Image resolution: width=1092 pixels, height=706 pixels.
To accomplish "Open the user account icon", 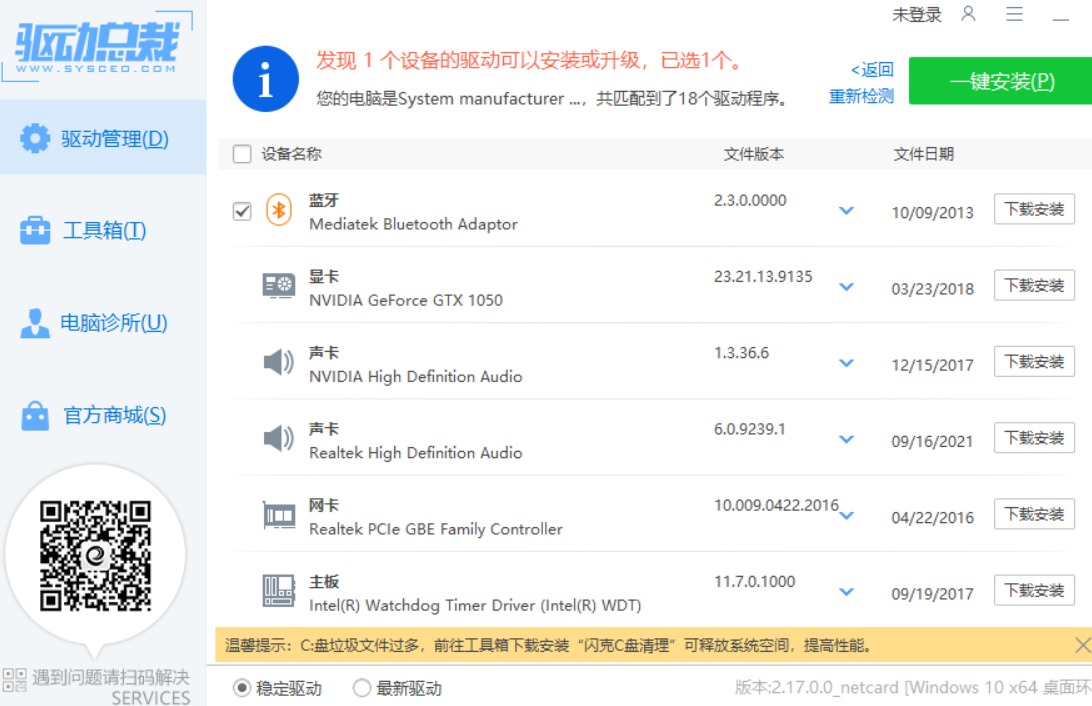I will click(x=968, y=14).
